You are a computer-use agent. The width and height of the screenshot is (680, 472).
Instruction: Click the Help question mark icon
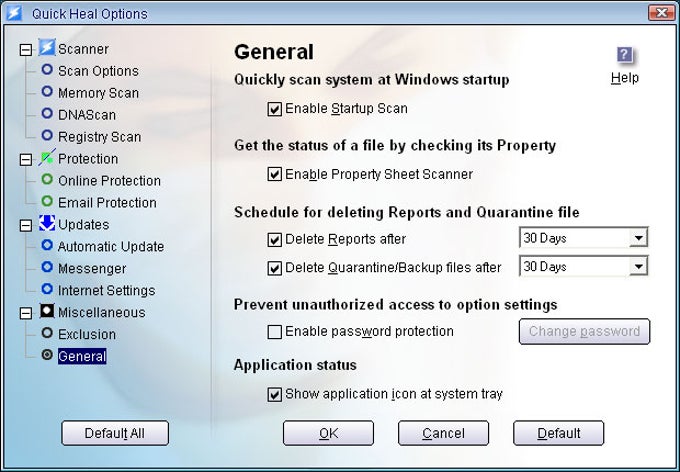click(x=624, y=56)
